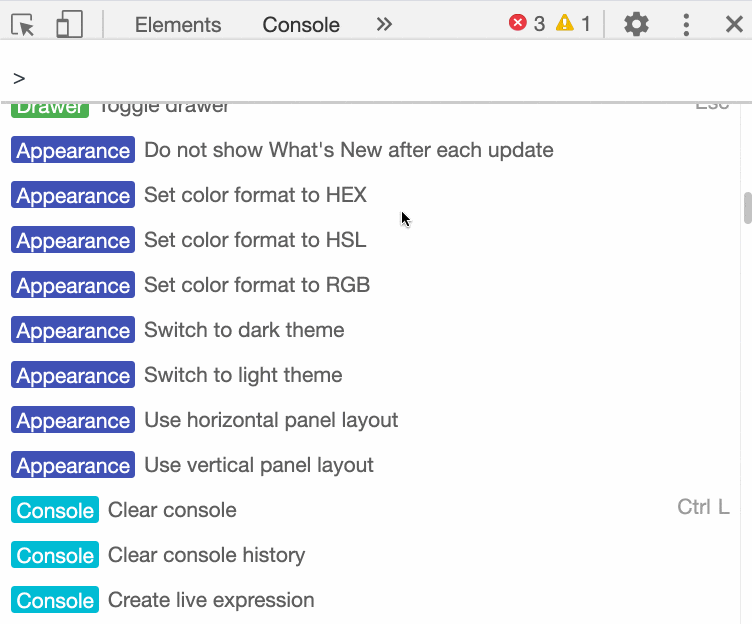This screenshot has height=624, width=752.
Task: Select Switch to dark theme command
Action: click(244, 330)
